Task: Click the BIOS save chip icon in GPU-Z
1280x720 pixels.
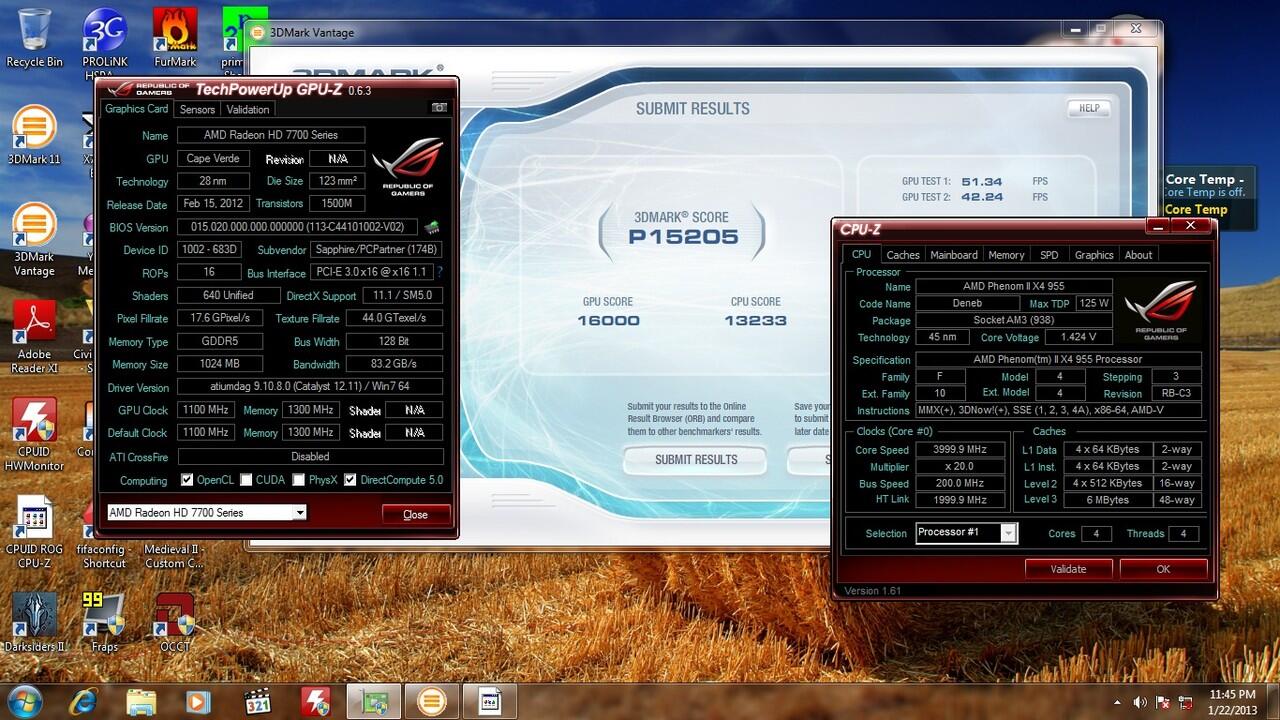Action: point(432,227)
